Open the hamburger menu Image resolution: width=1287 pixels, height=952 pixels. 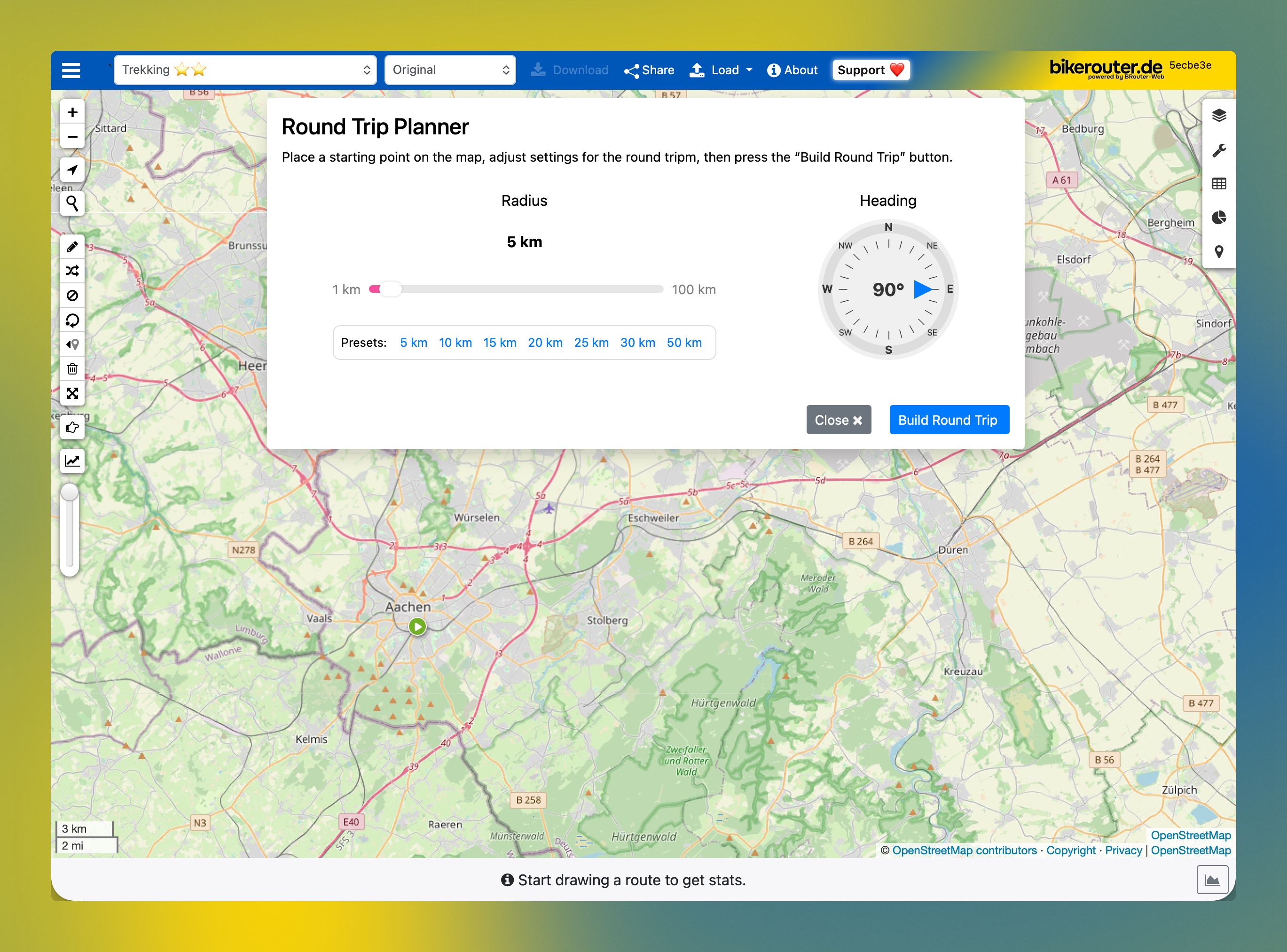[x=71, y=70]
